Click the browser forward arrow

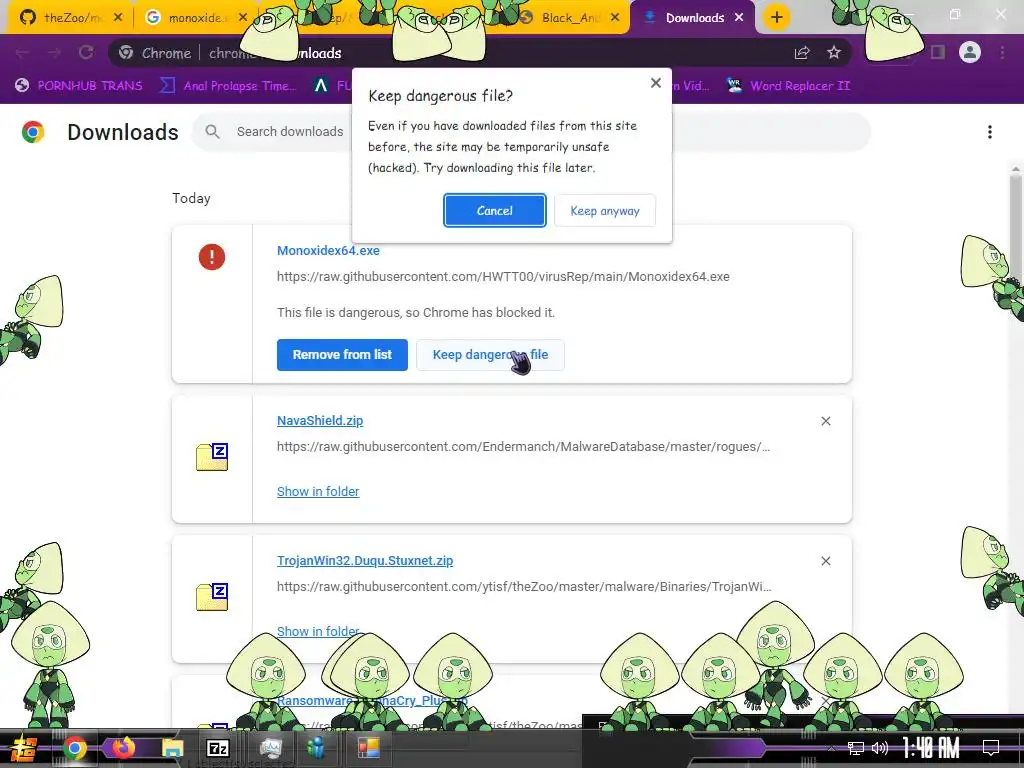pyautogui.click(x=54, y=53)
